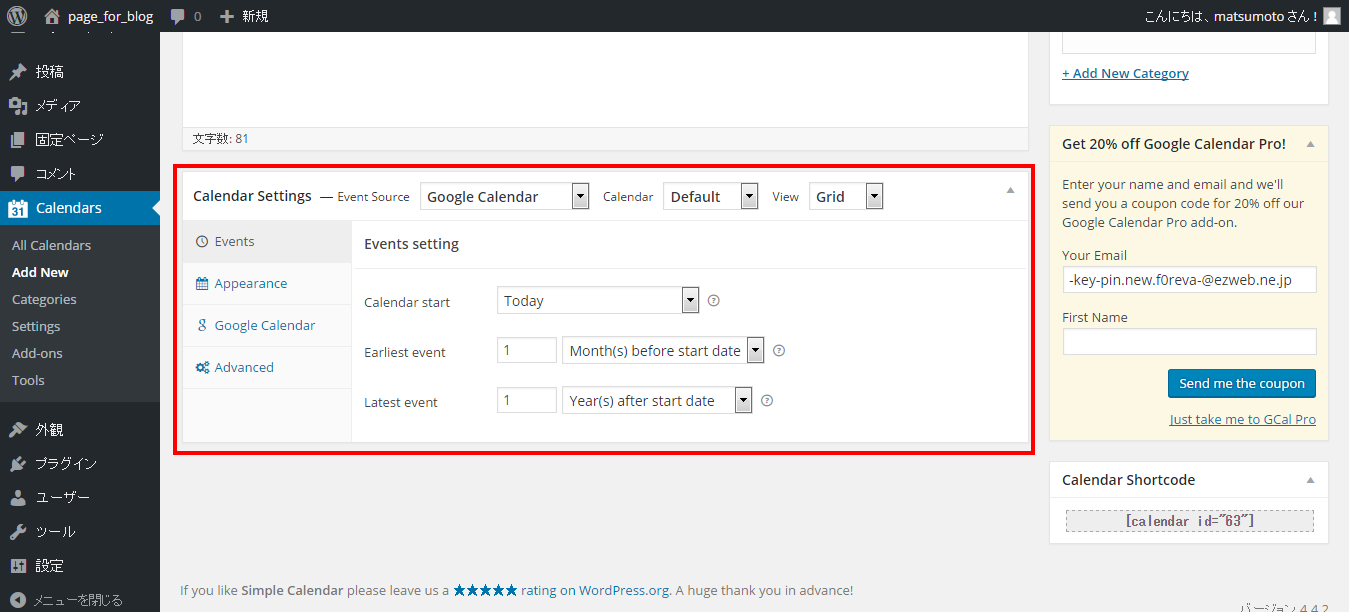Expand the Calendar start dropdown
Screen dimensions: 1349x612
597,300
